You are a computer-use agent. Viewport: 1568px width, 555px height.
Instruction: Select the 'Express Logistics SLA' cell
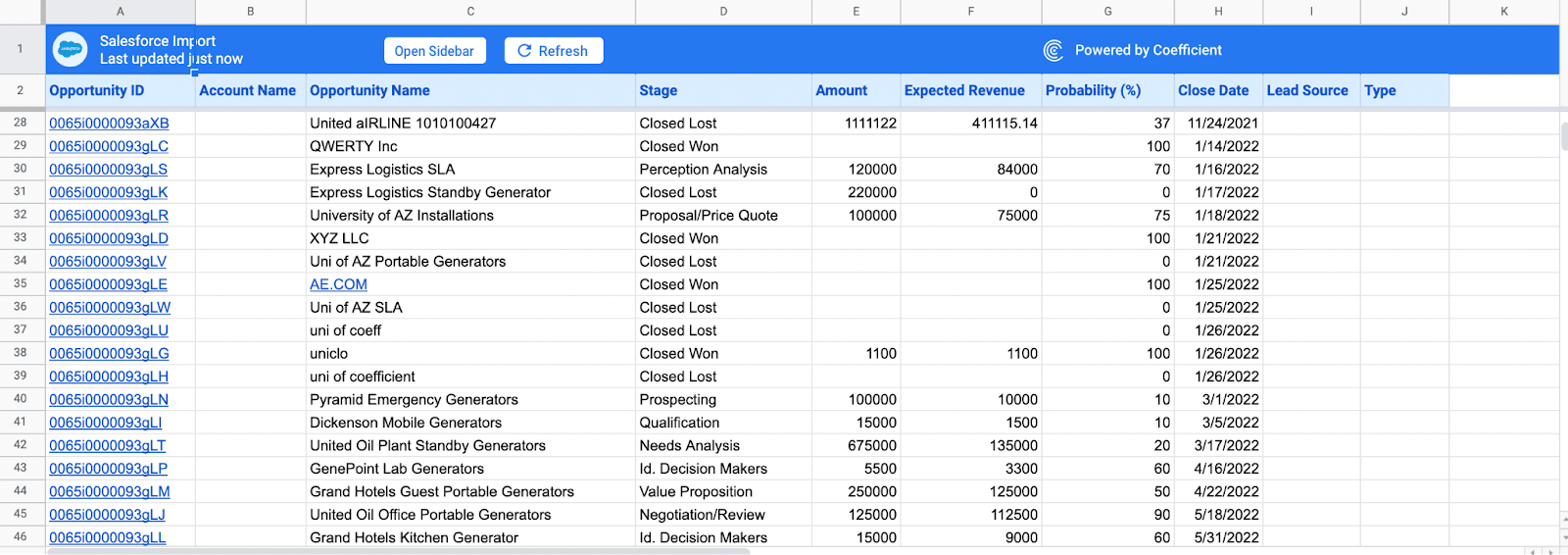coord(470,170)
